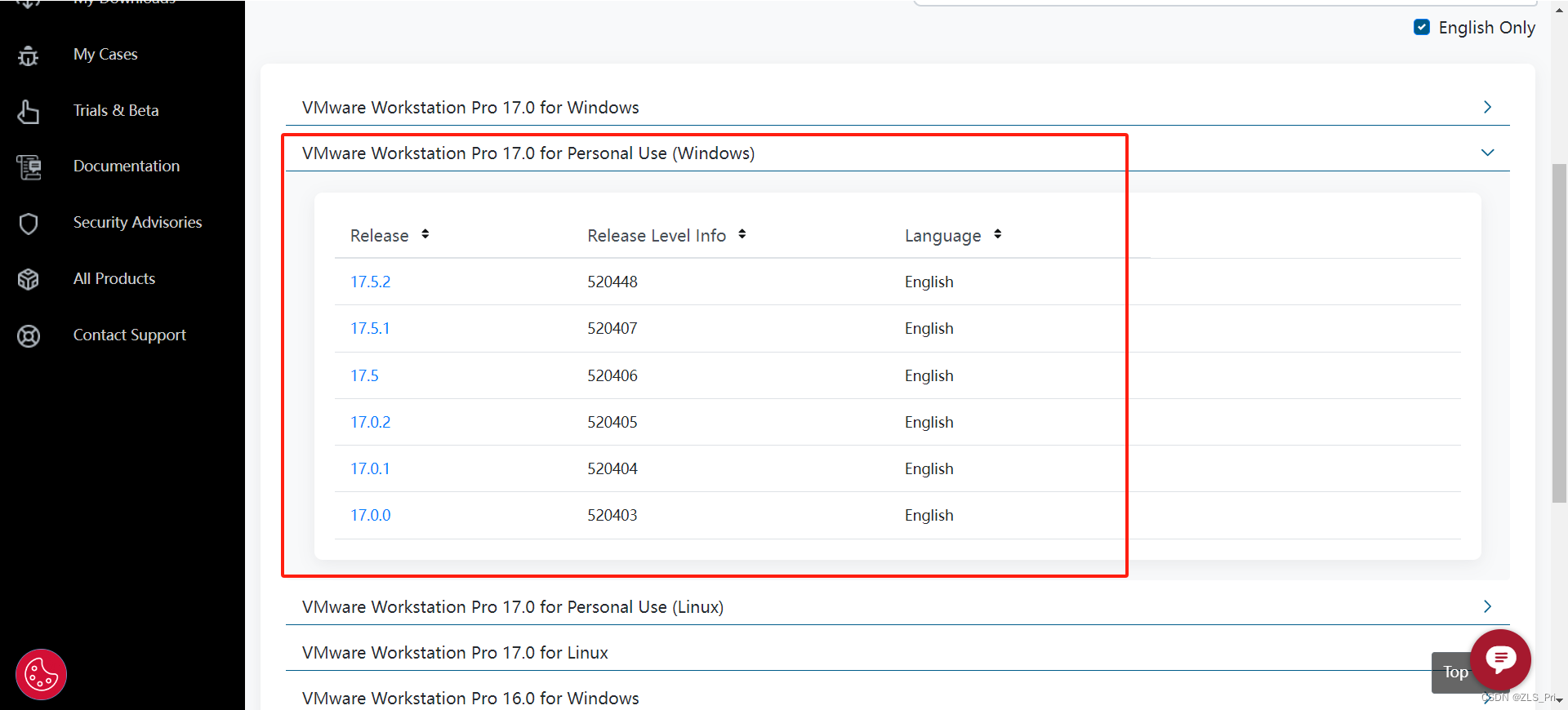The image size is (1568, 710).
Task: Open the cookie preferences icon
Action: tap(41, 675)
